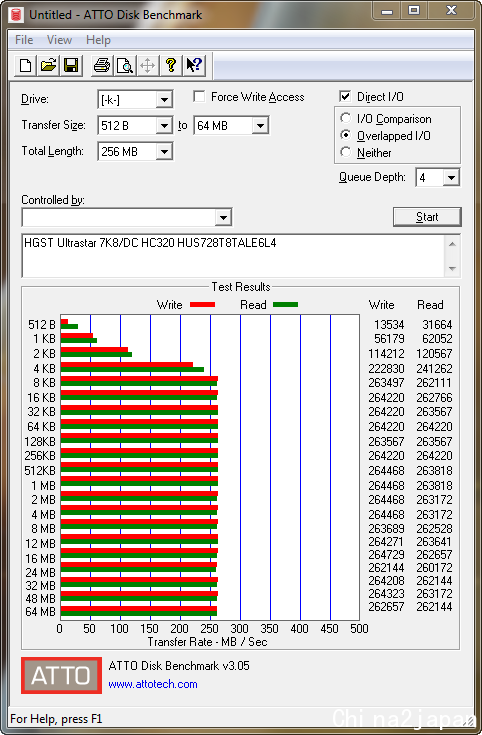Click the New document toolbar icon

click(26, 65)
